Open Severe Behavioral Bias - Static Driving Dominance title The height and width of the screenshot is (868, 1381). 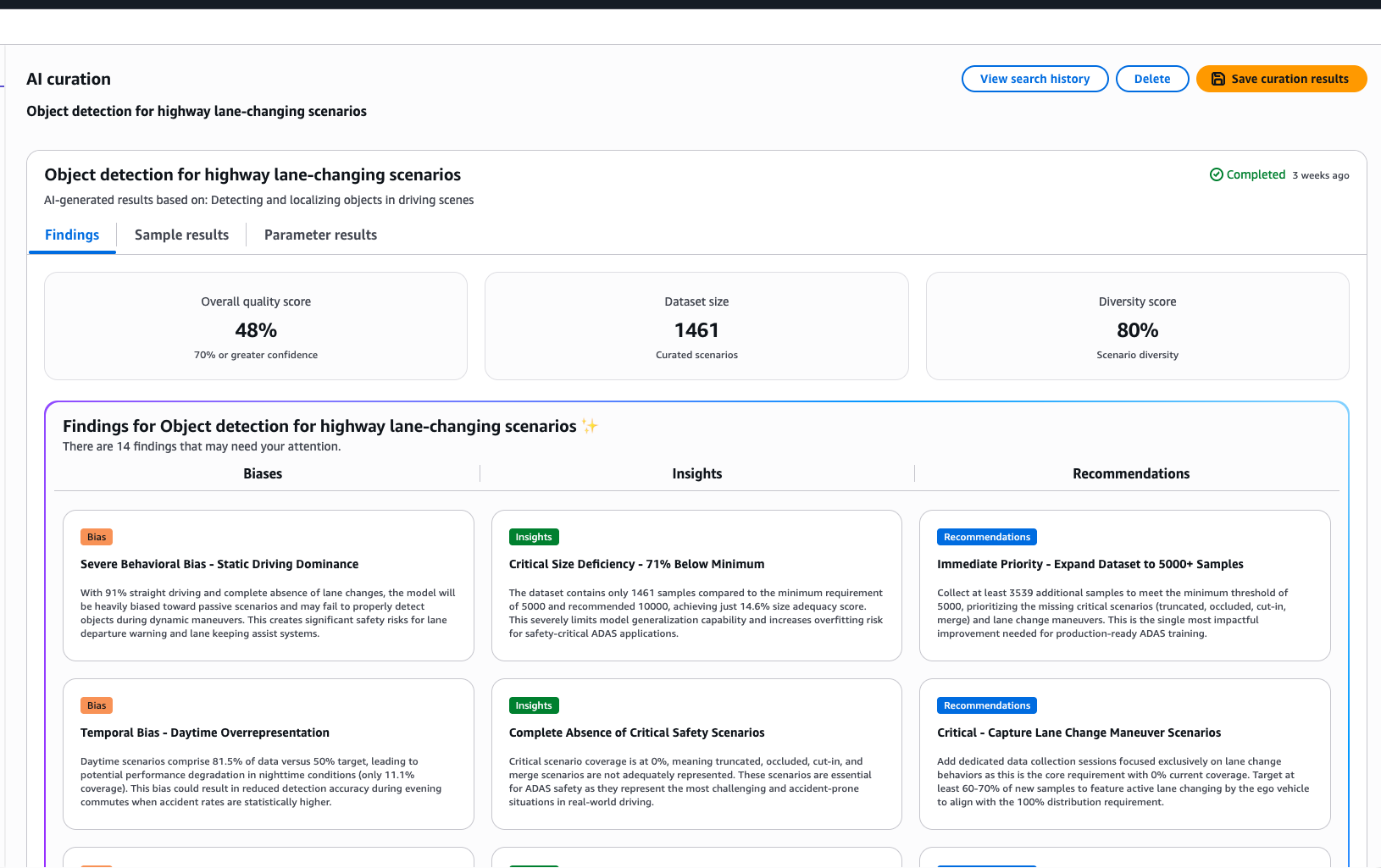(x=219, y=564)
